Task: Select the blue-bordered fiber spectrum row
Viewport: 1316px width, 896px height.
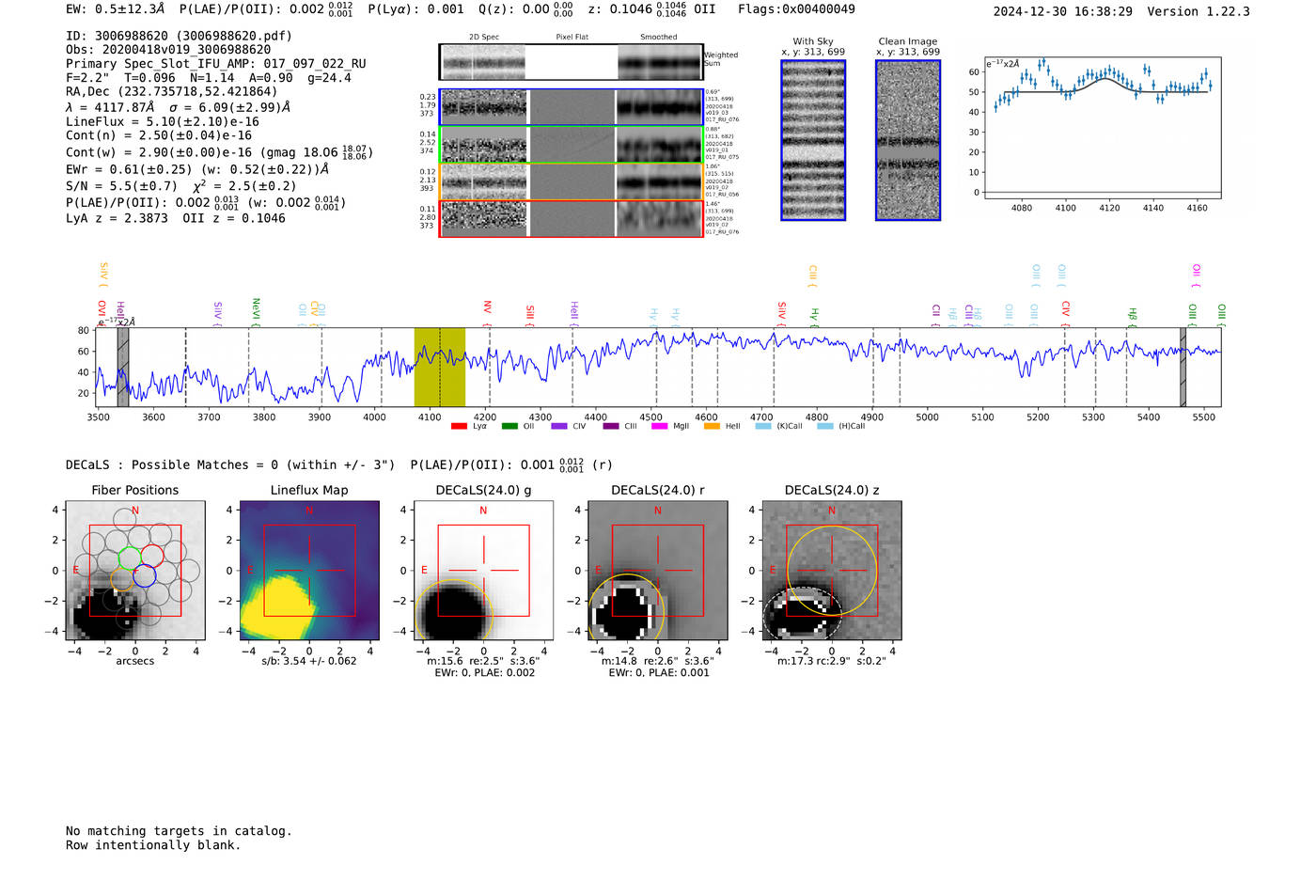Action: pos(571,107)
